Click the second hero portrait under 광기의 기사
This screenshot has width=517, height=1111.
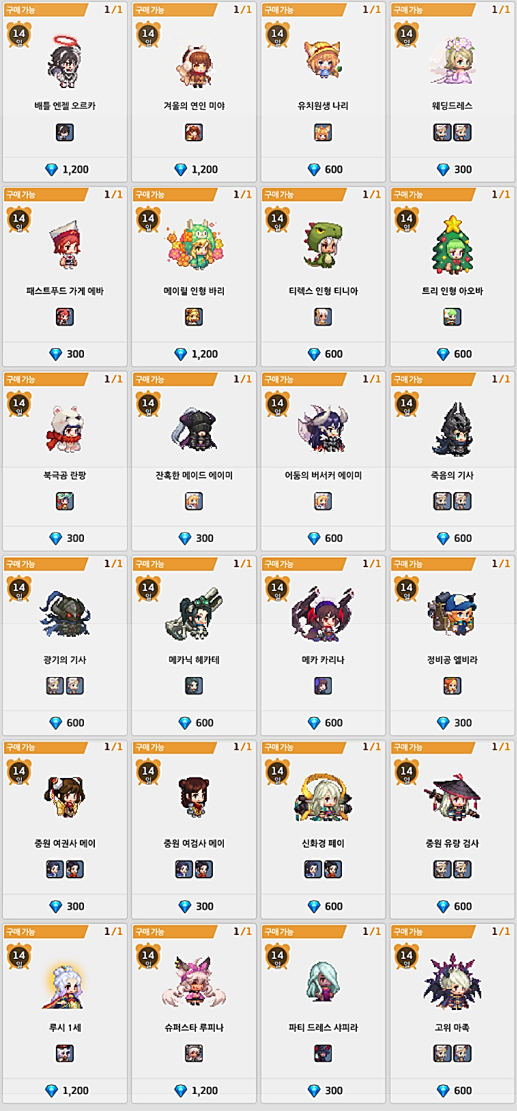[75, 685]
